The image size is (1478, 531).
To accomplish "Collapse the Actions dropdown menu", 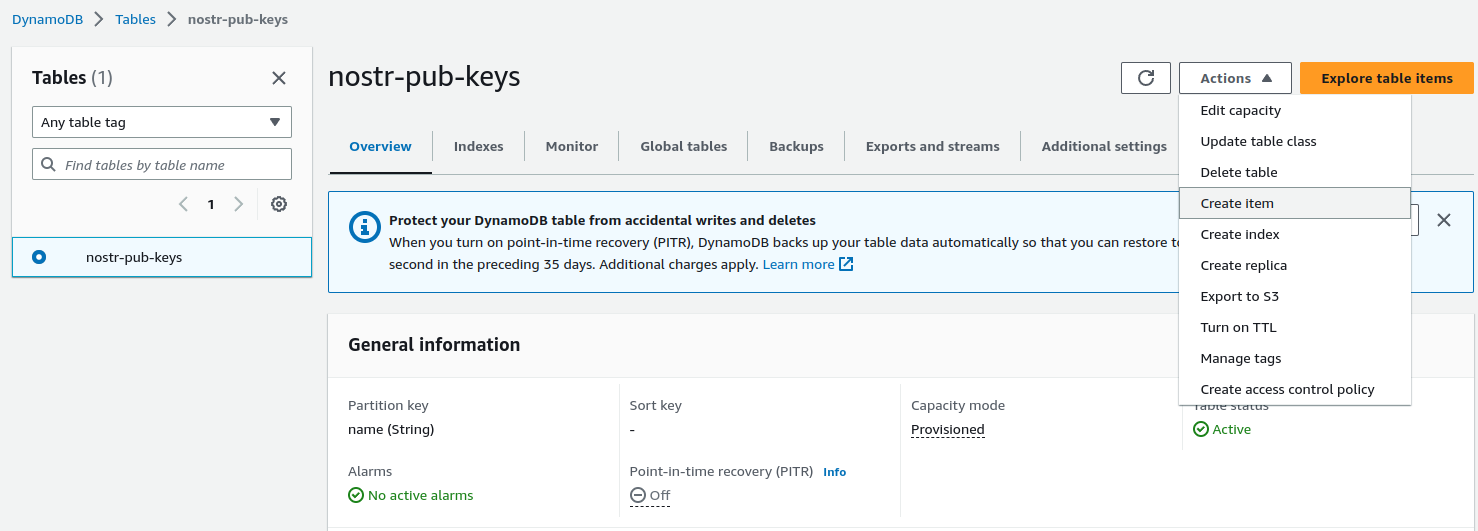I will (x=1235, y=78).
